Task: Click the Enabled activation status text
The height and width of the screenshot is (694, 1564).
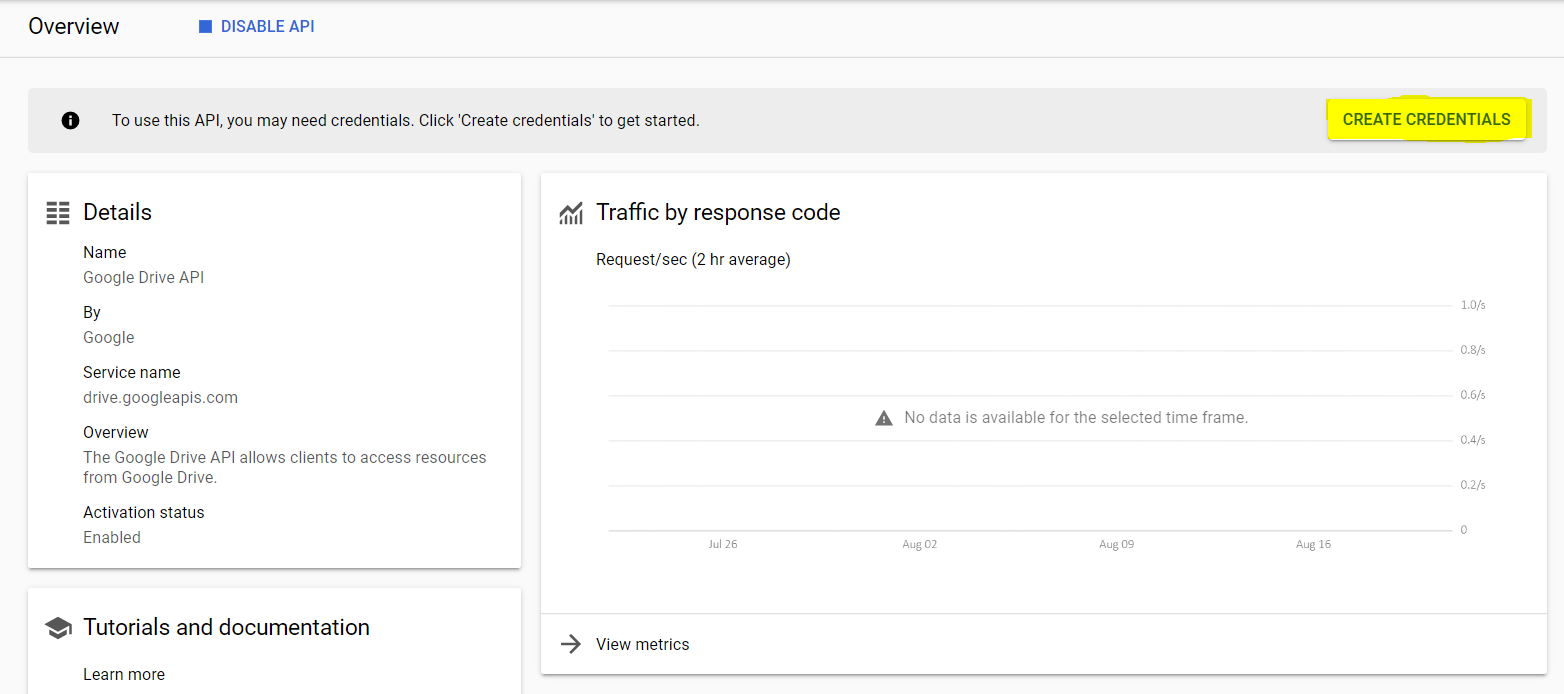Action: click(x=112, y=537)
